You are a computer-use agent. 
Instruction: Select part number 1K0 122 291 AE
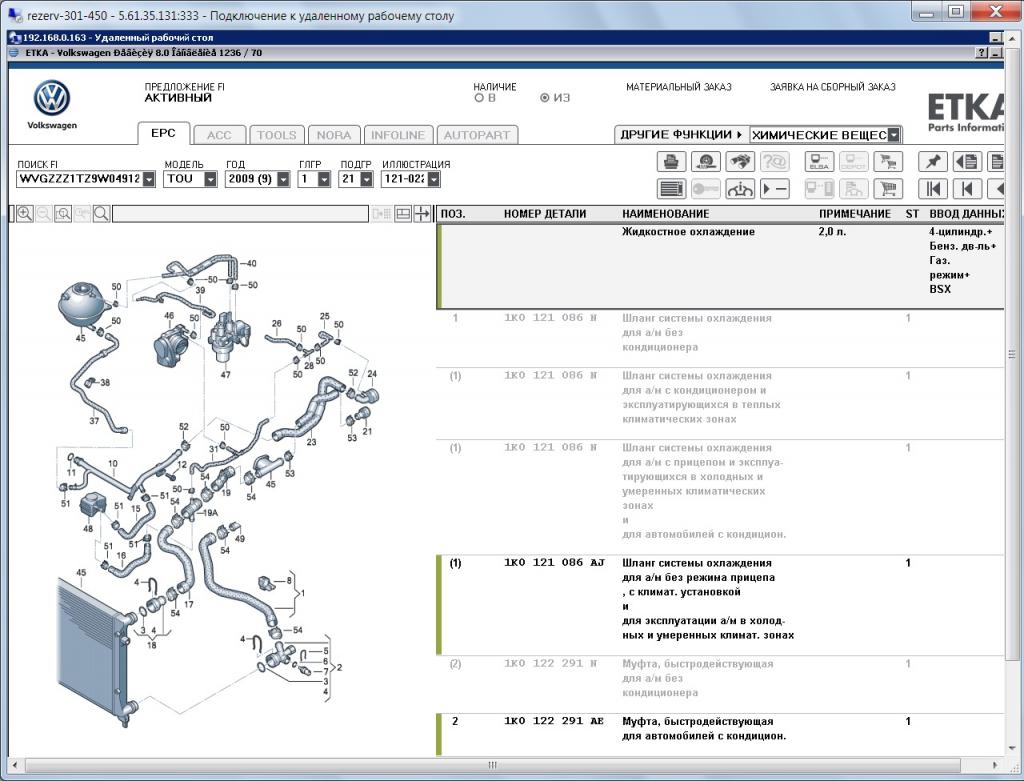[554, 721]
